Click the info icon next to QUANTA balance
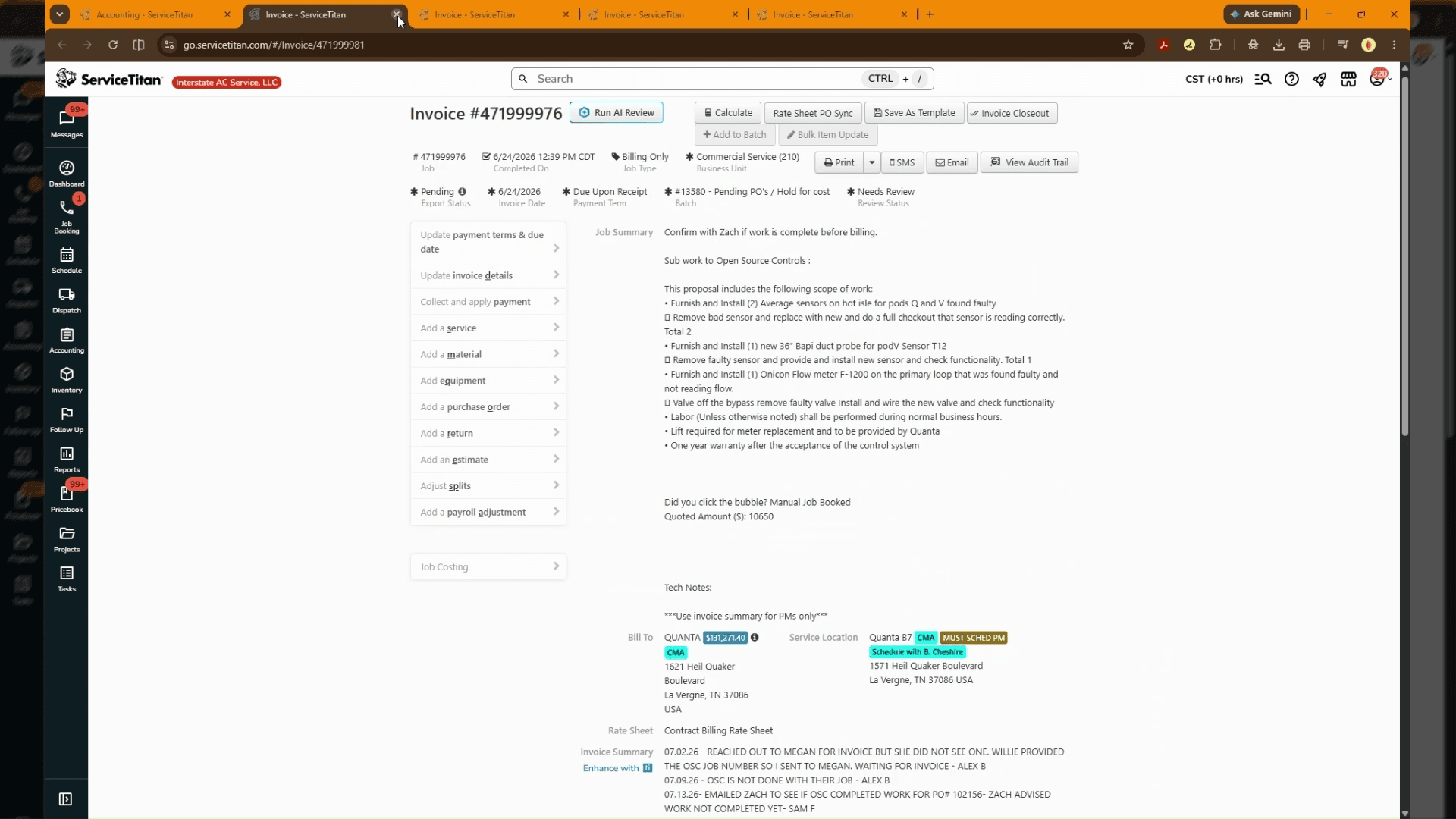The image size is (1456, 819). pyautogui.click(x=755, y=638)
